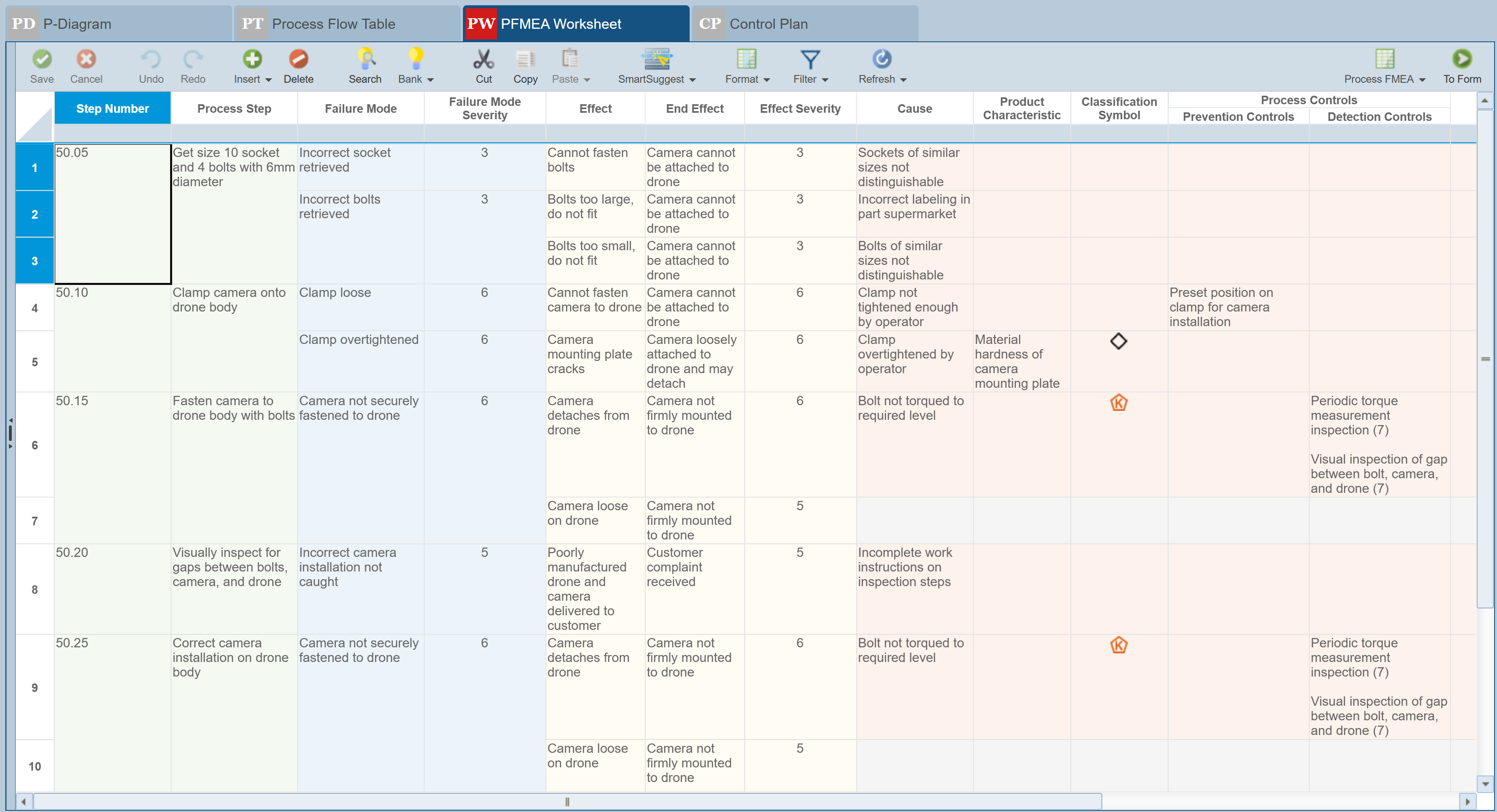This screenshot has width=1497, height=812.
Task: Click the green Save checkmark icon
Action: tap(42, 59)
